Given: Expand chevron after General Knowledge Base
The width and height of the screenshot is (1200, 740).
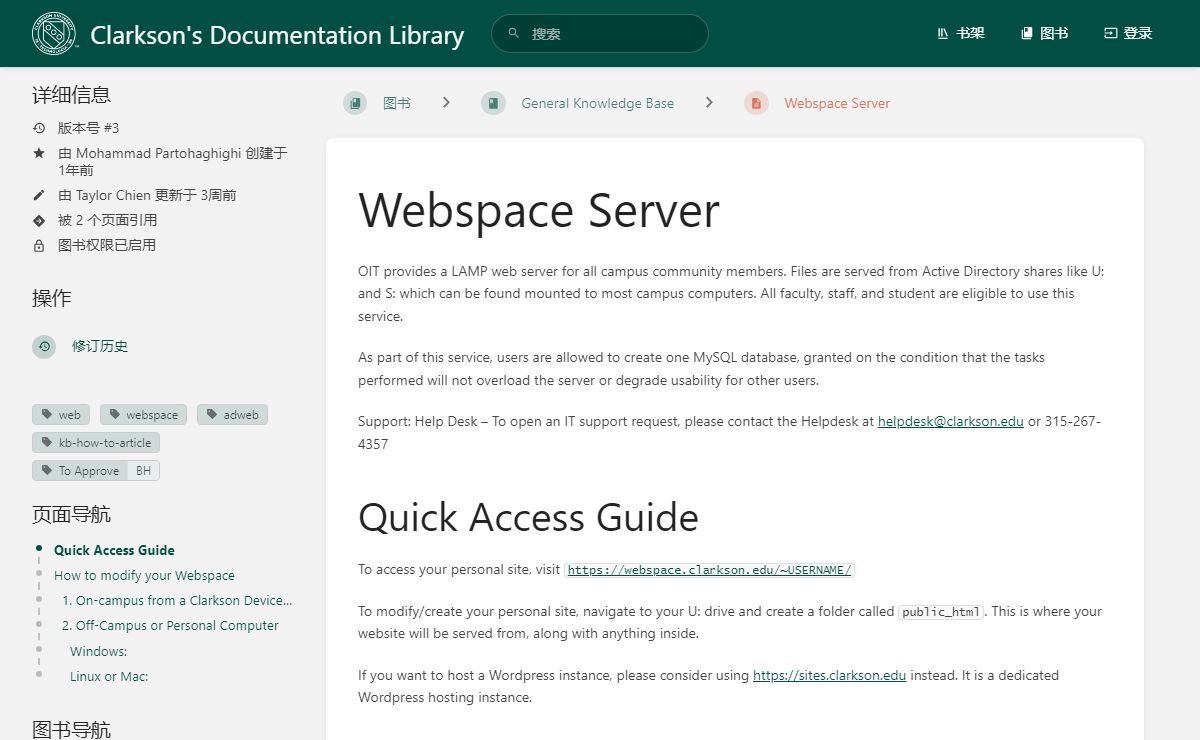Looking at the screenshot, I should click(x=709, y=102).
